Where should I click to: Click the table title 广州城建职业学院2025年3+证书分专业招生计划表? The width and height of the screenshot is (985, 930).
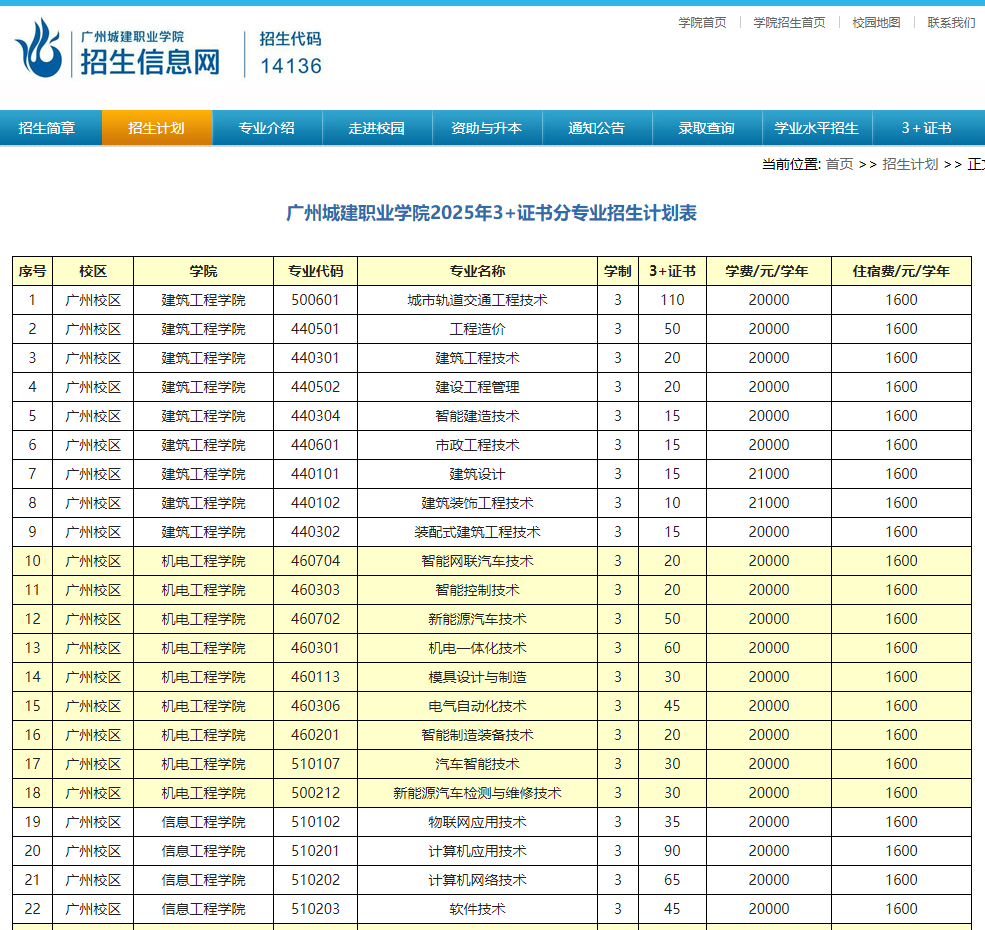[x=492, y=212]
